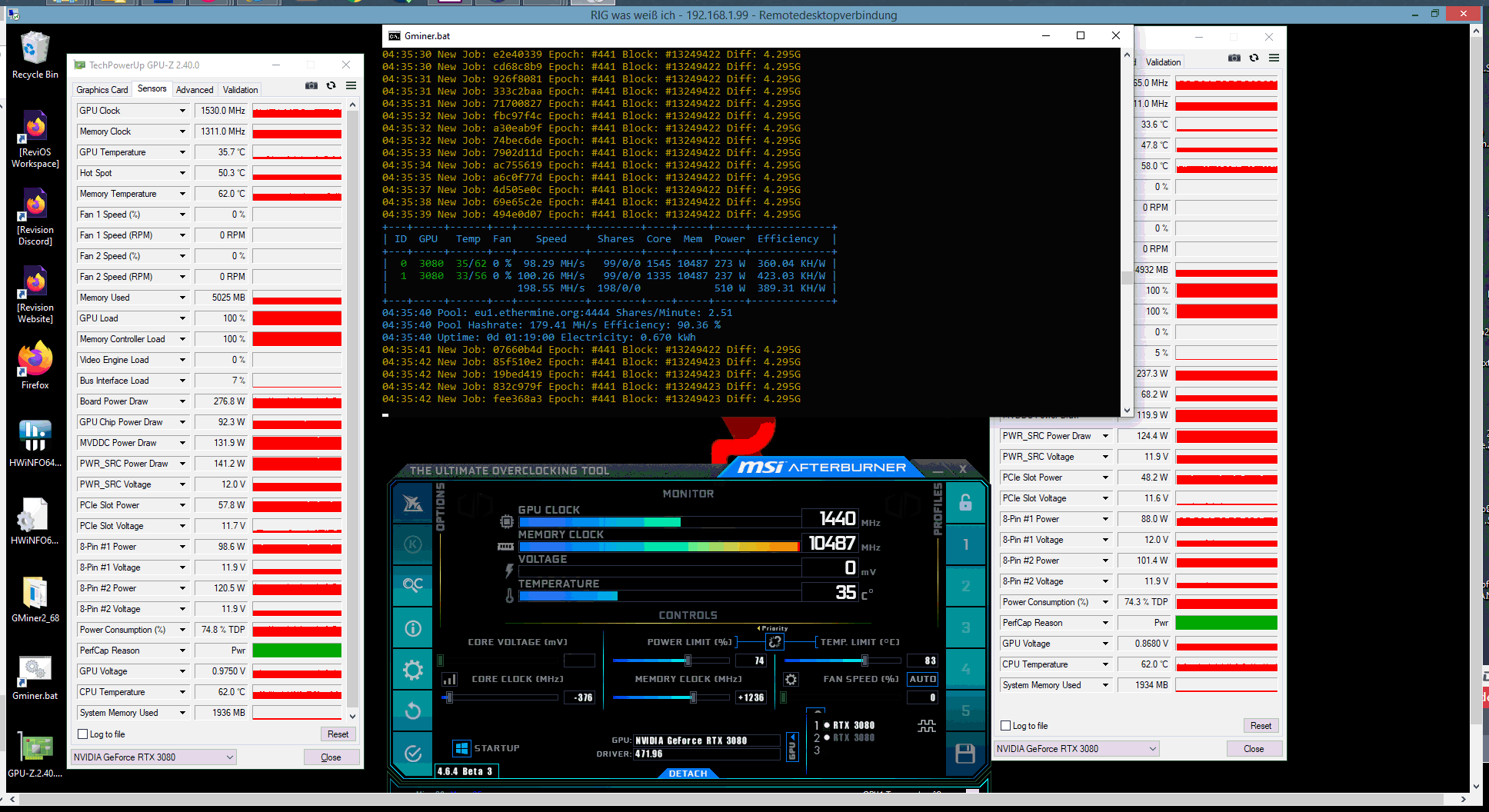Adjust the Power Limit slider handle

[x=688, y=661]
